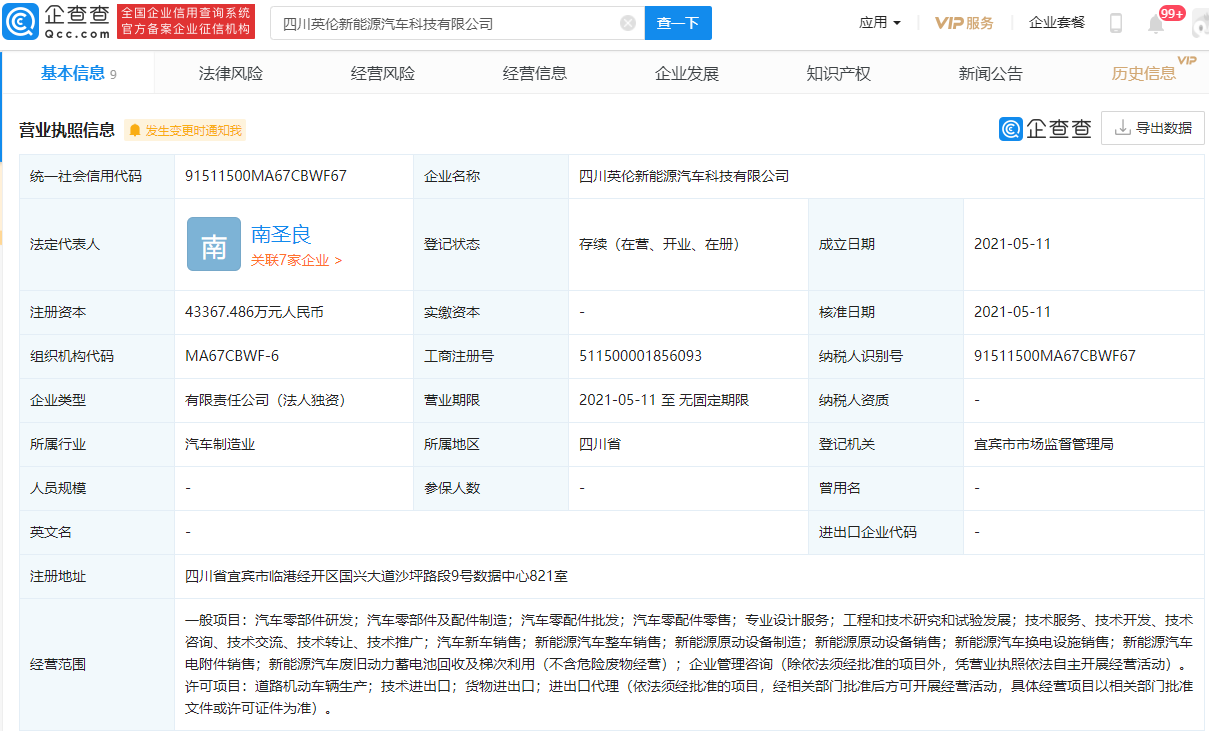Screen dimensions: 1209x731
Task: Click the mobile phone icon near top right
Action: pyautogui.click(x=1117, y=21)
